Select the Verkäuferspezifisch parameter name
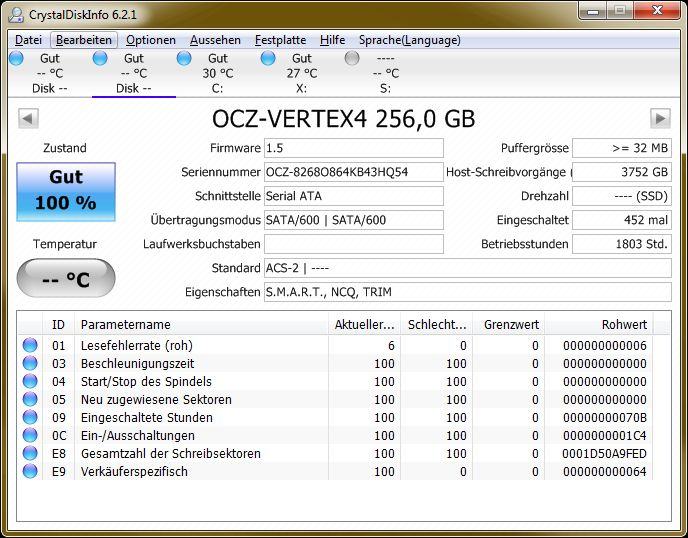This screenshot has height=538, width=688. coord(134,472)
